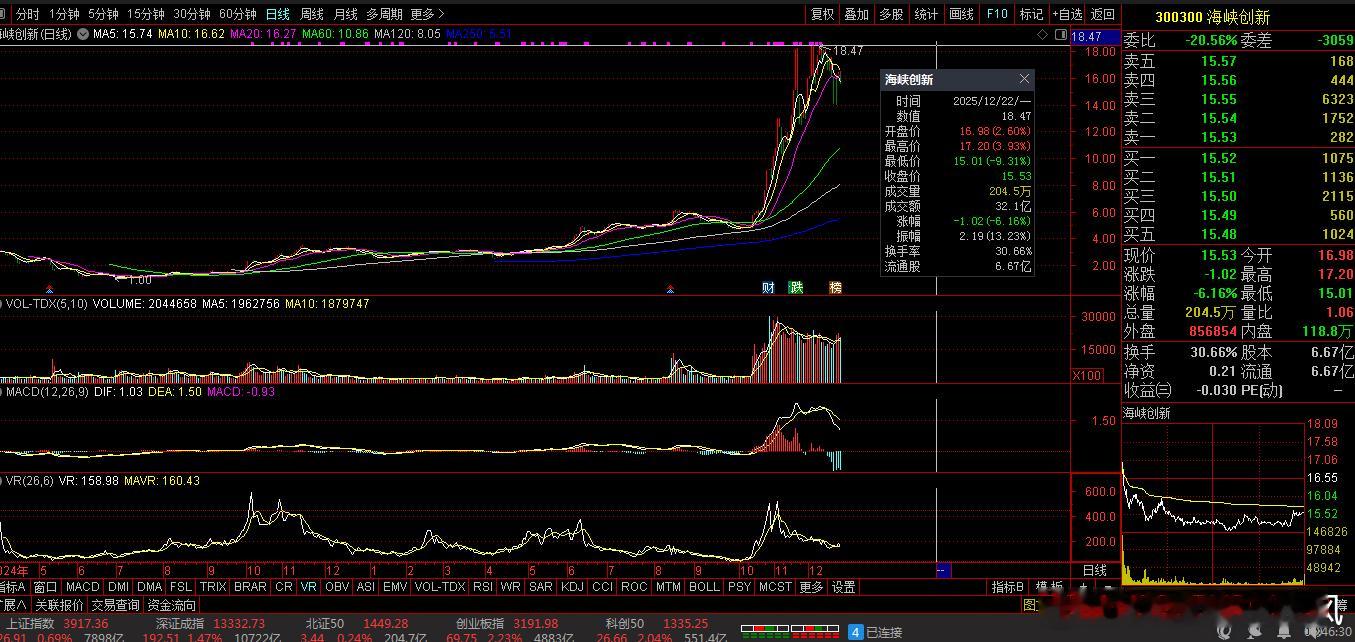This screenshot has height=642, width=1355.
Task: Click the 跌 marker icon on chart
Action: click(x=796, y=288)
